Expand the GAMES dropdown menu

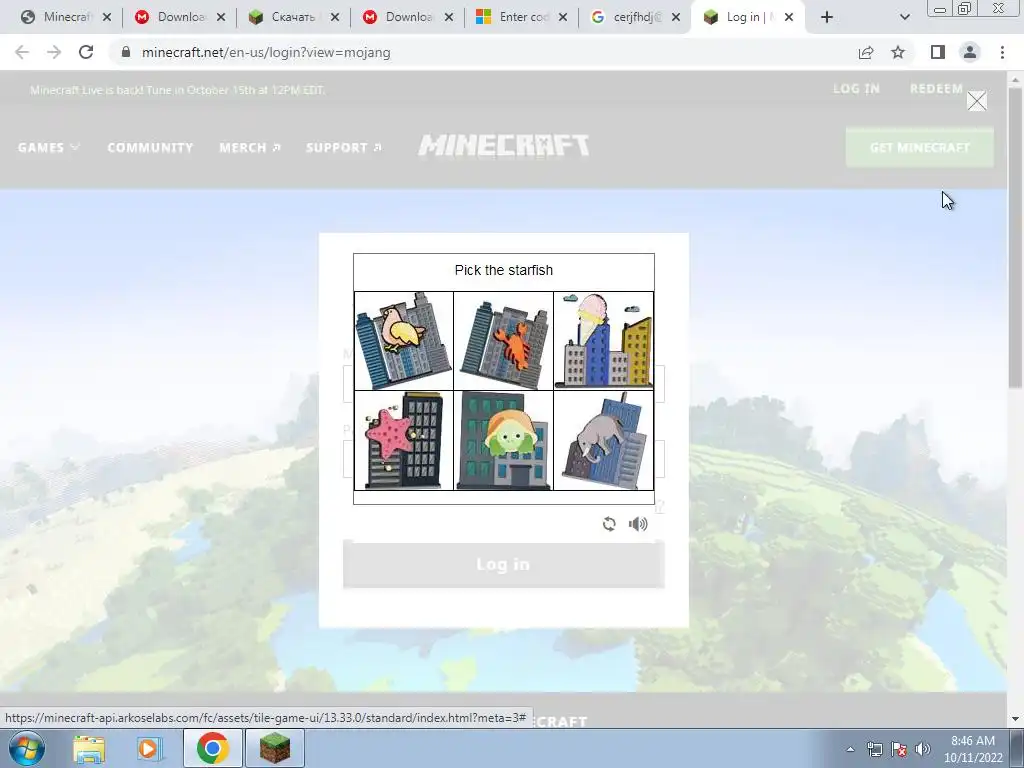(x=49, y=148)
